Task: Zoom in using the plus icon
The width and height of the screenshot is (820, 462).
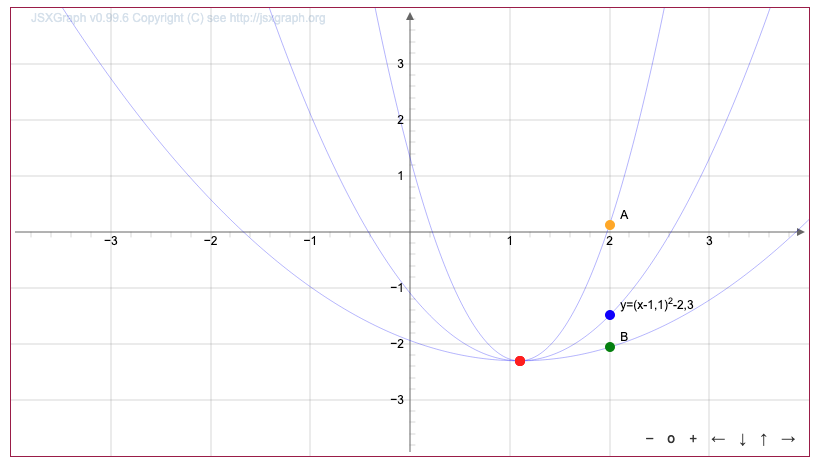Action: click(693, 439)
